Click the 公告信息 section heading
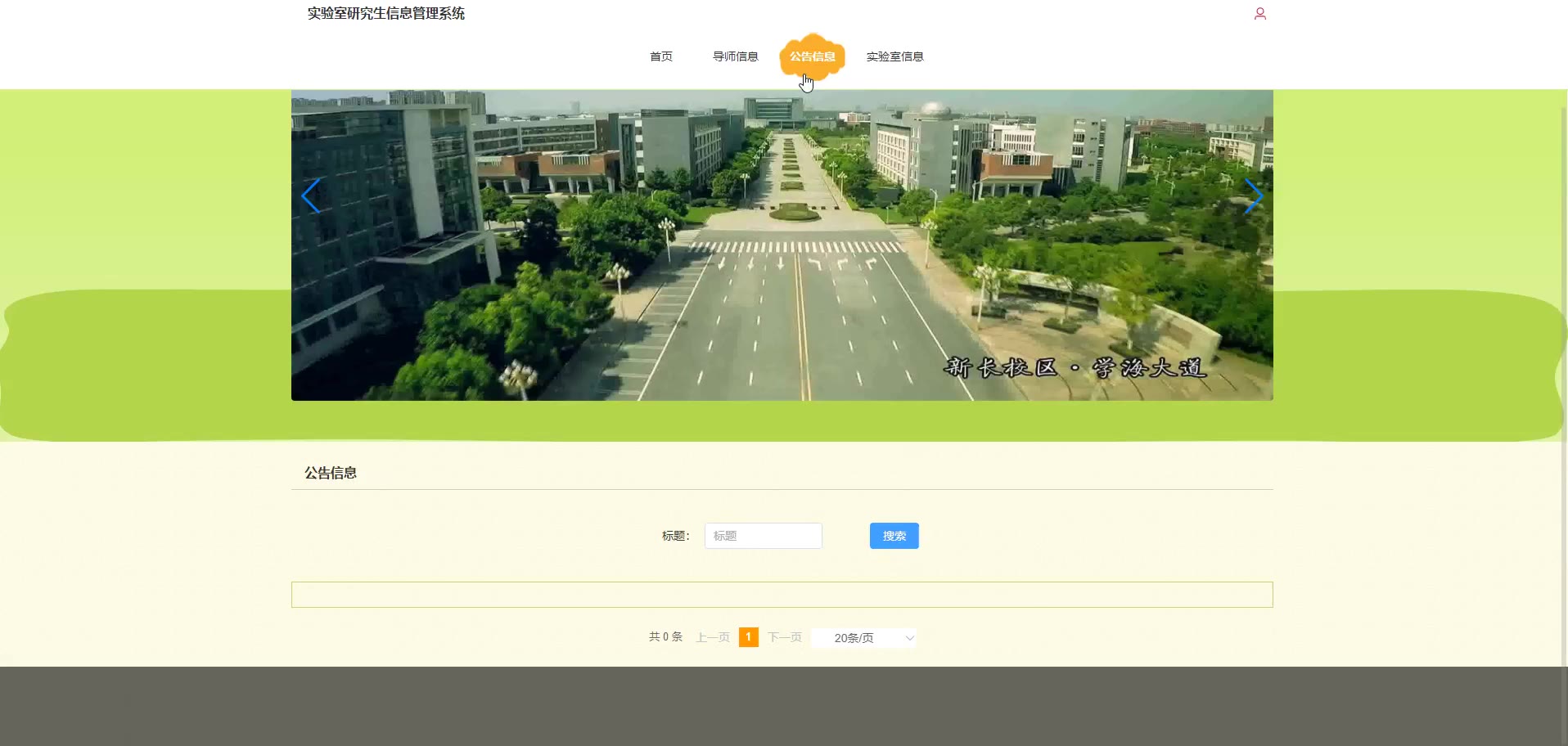 point(331,473)
